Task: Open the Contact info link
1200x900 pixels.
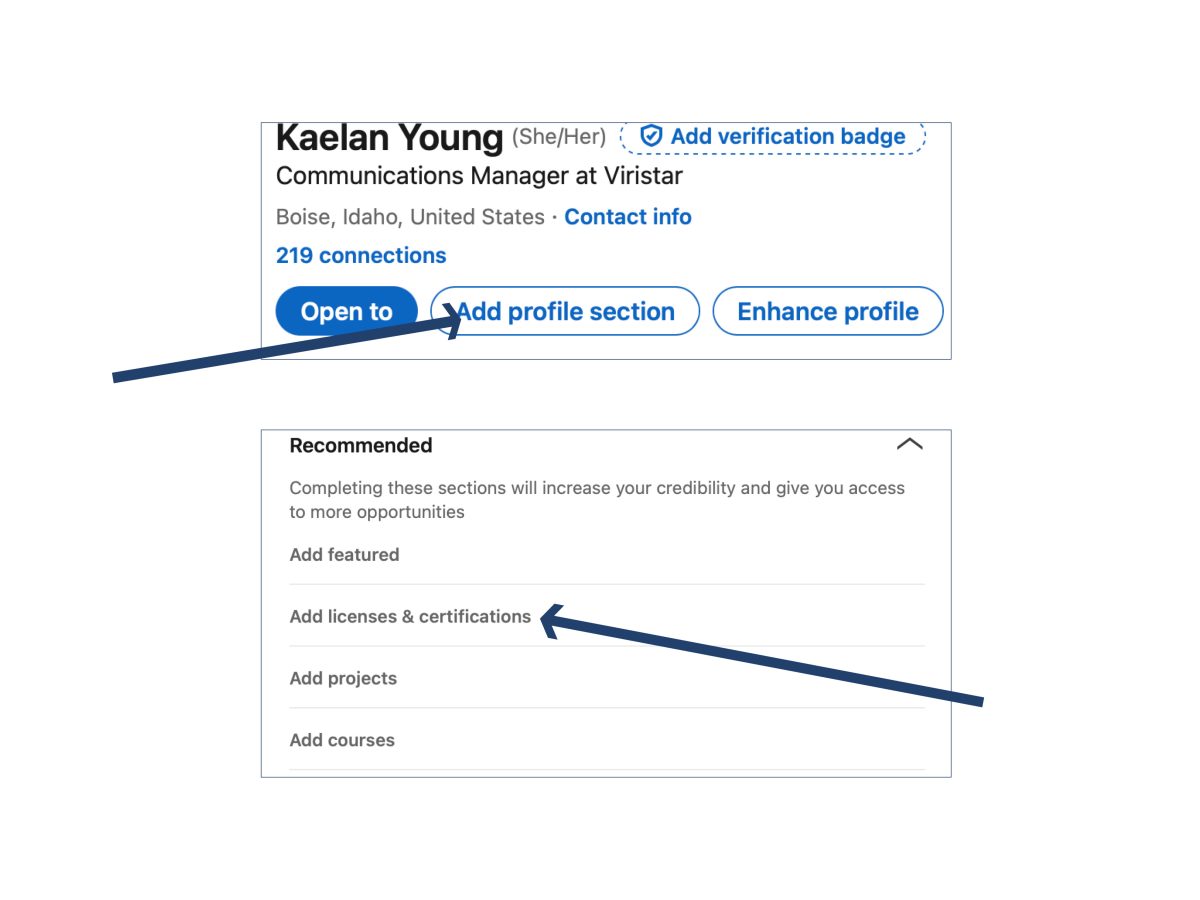Action: [x=627, y=217]
